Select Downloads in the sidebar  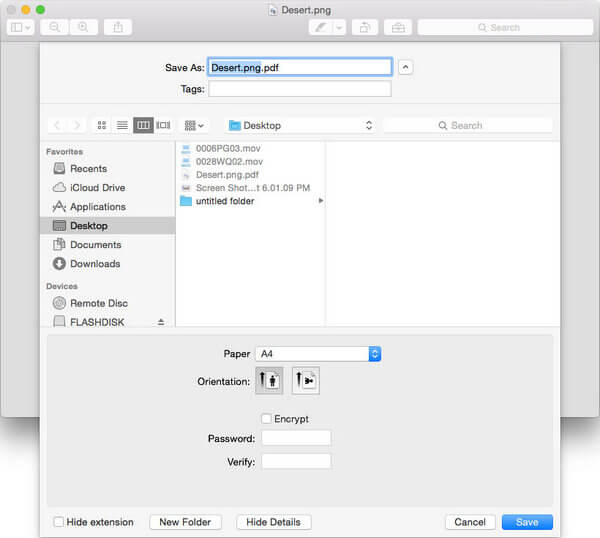tap(95, 264)
